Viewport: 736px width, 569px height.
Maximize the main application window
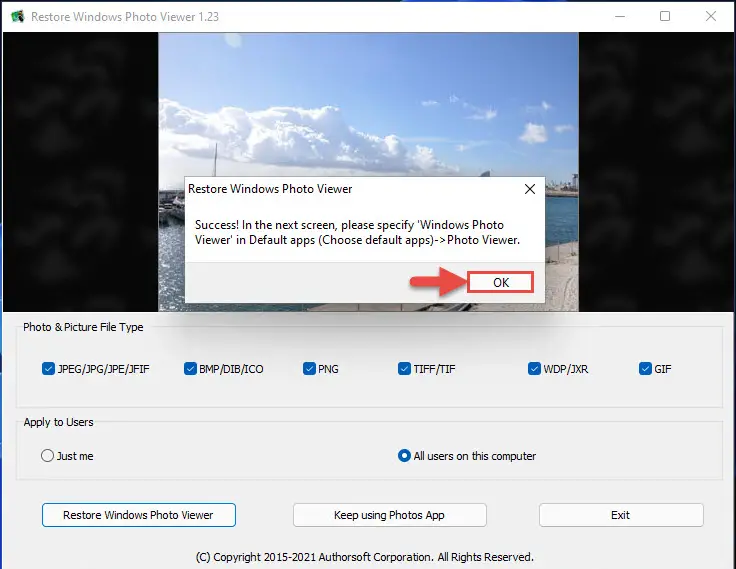665,16
